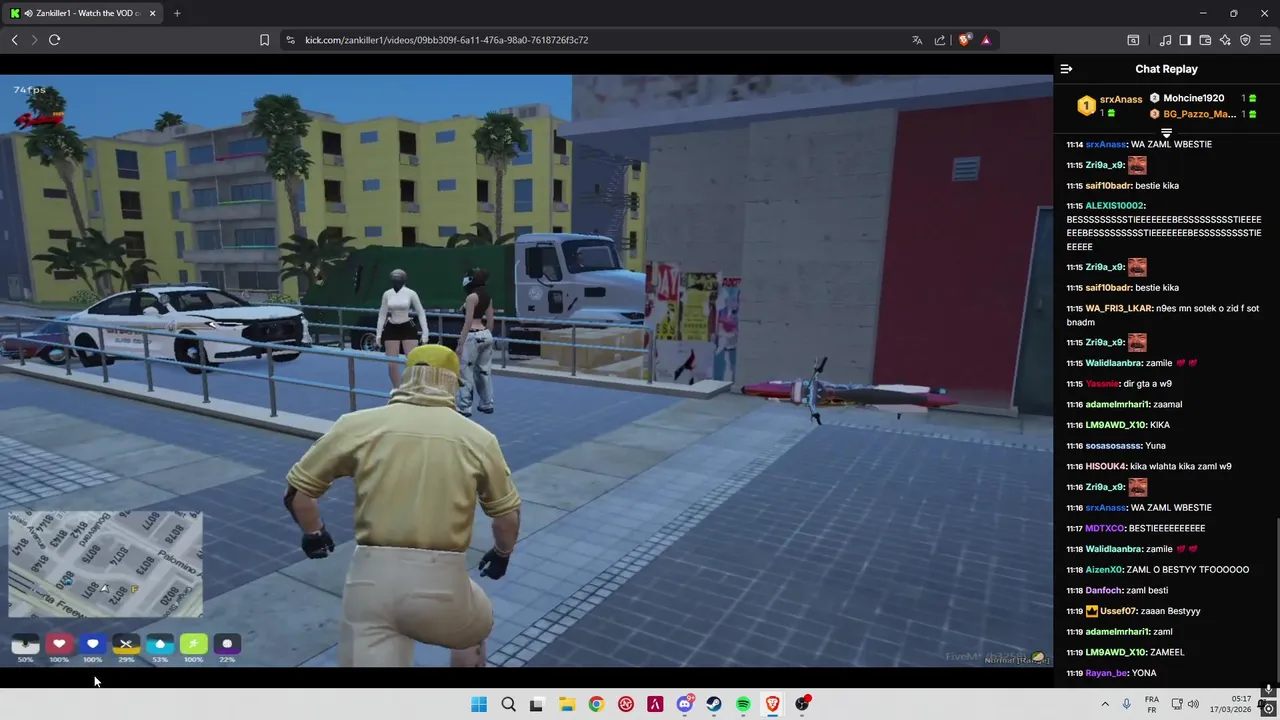Click the microphone icon in system tray
The height and width of the screenshot is (720, 1280).
1126,704
